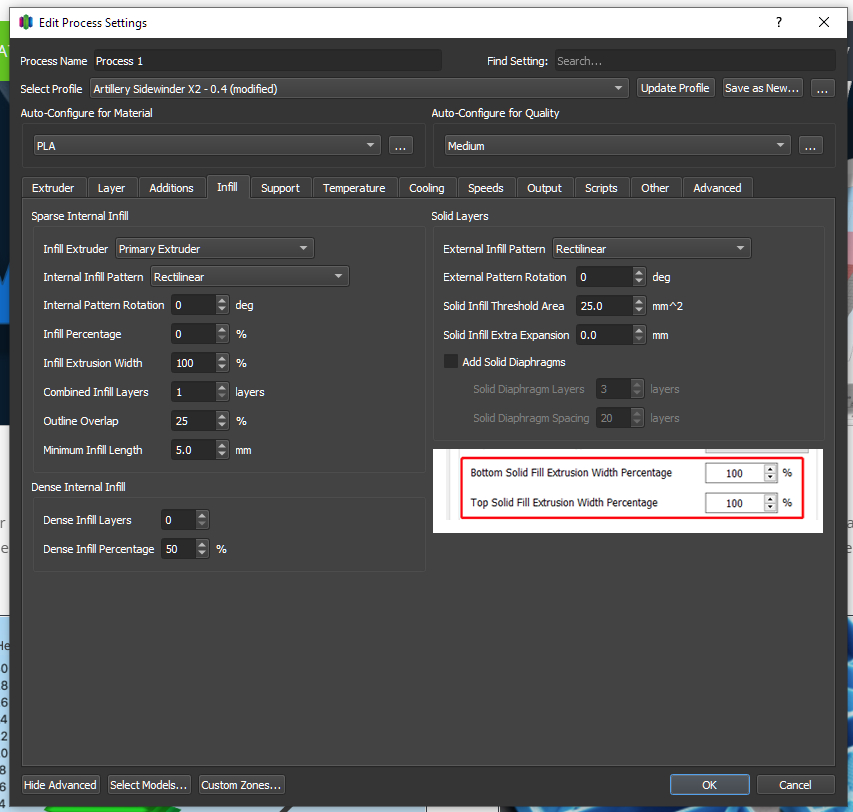The image size is (853, 812).
Task: Switch to the Advanced tab
Action: click(x=717, y=188)
